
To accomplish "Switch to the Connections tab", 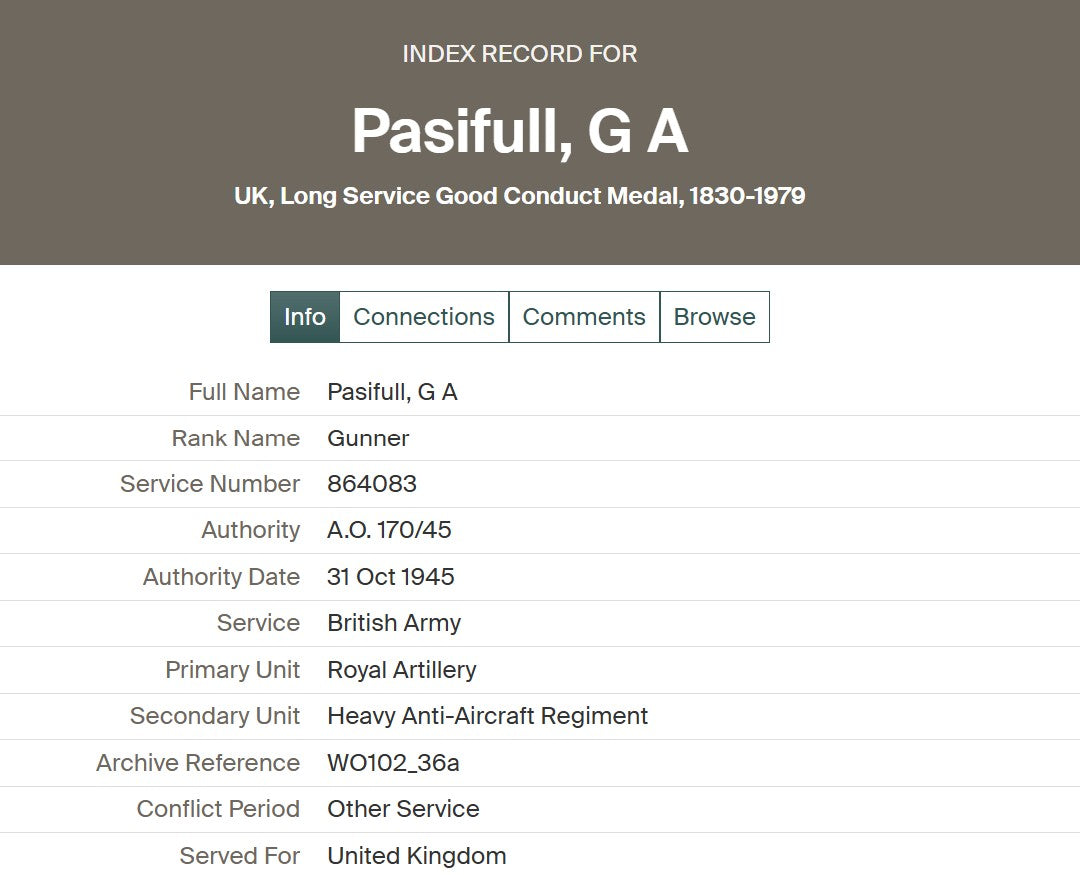I will click(424, 317).
